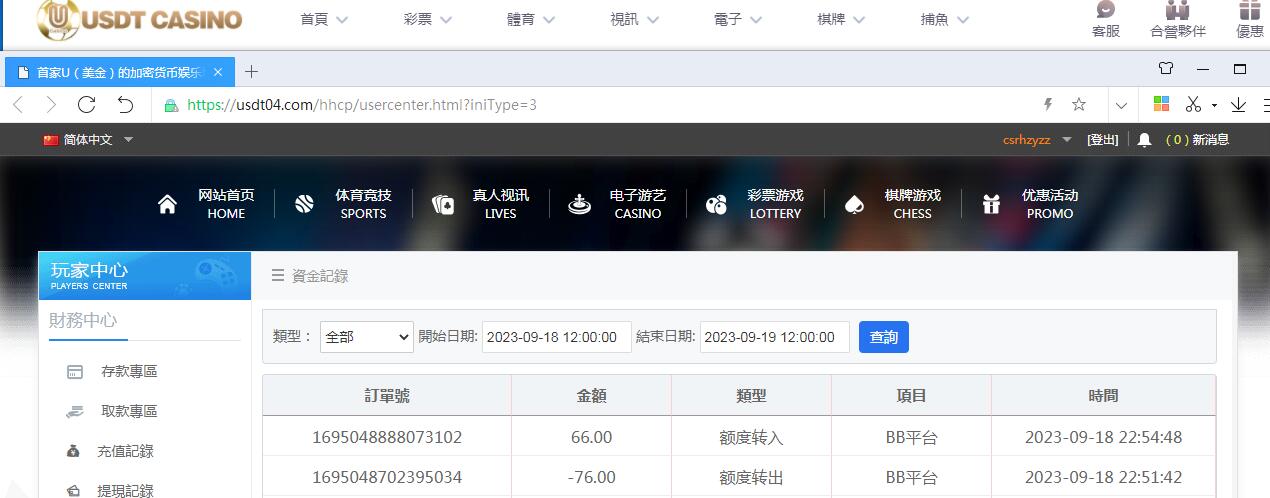The width and height of the screenshot is (1270, 498).
Task: Open the scissors screenshot tool icon
Action: tap(1193, 104)
